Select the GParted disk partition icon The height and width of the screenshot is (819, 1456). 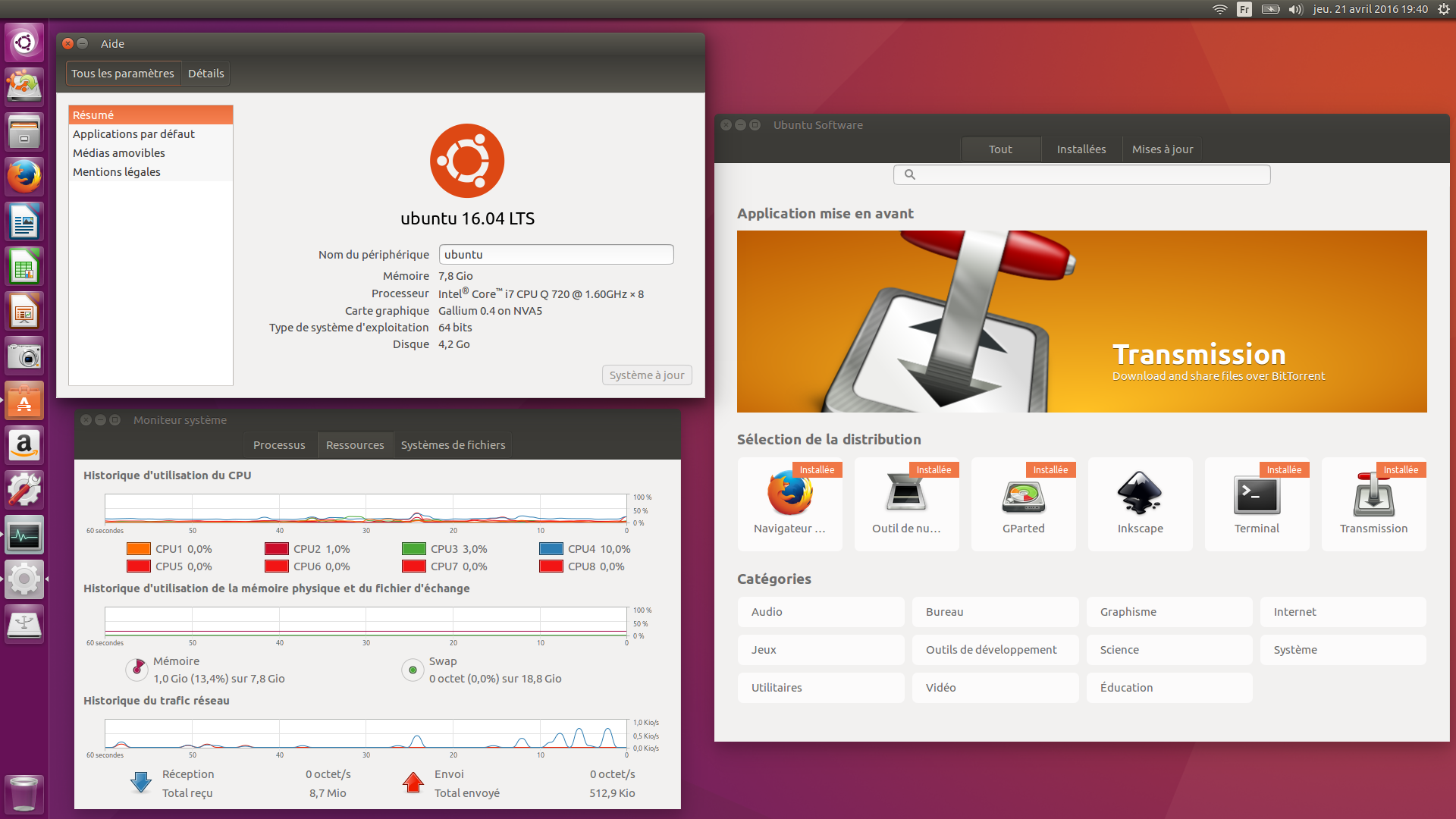tap(1022, 495)
